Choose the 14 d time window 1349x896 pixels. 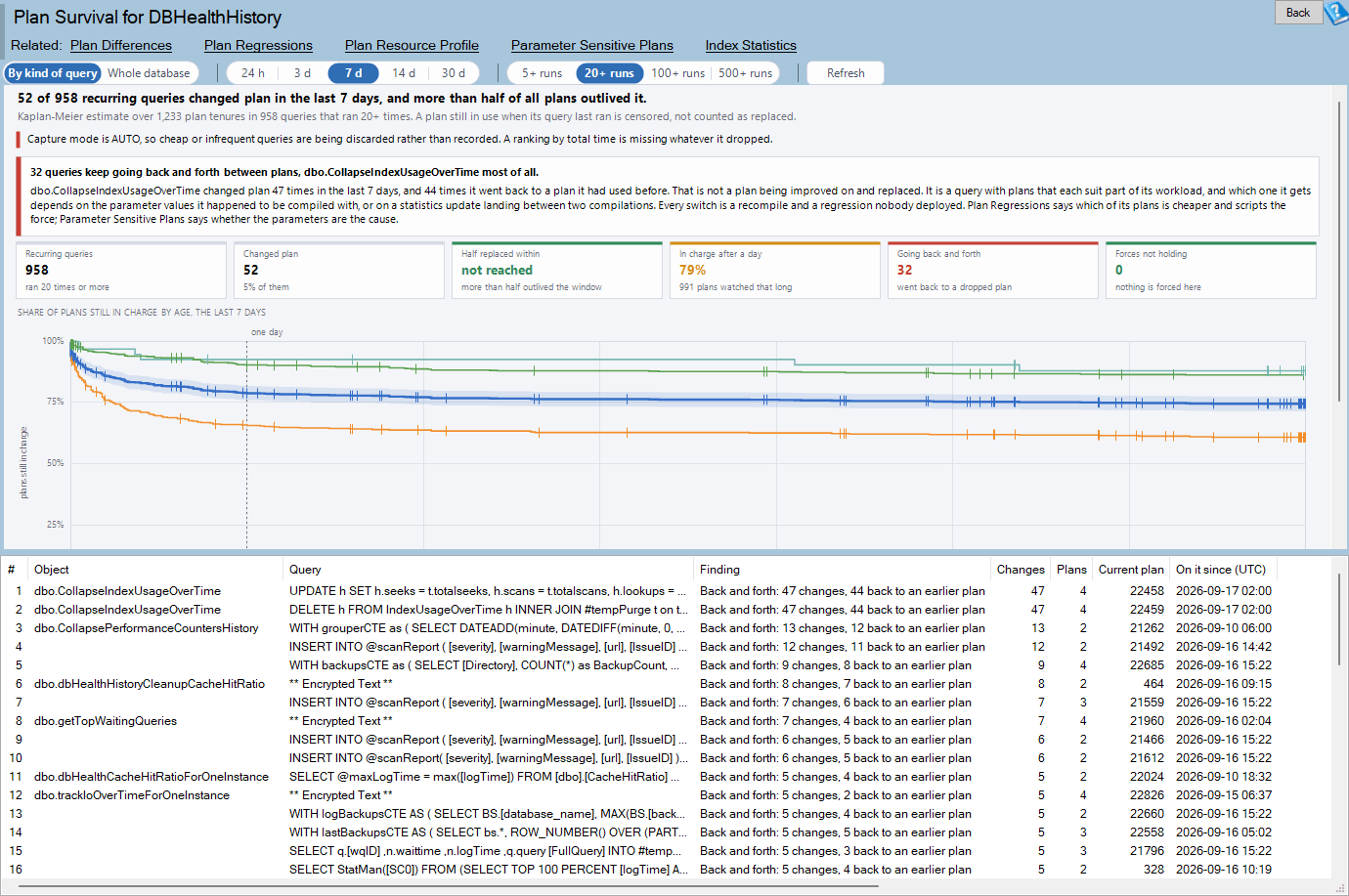(x=404, y=73)
